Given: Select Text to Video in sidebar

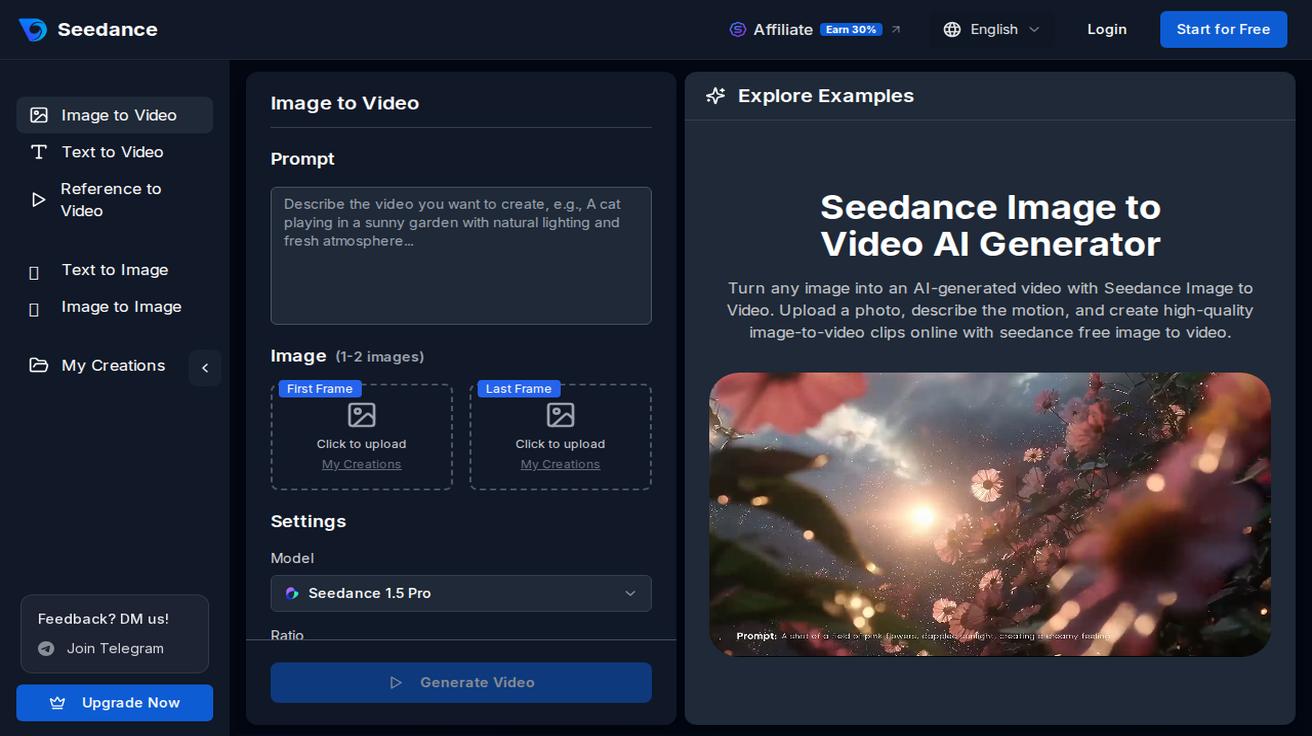Looking at the screenshot, I should 115,152.
